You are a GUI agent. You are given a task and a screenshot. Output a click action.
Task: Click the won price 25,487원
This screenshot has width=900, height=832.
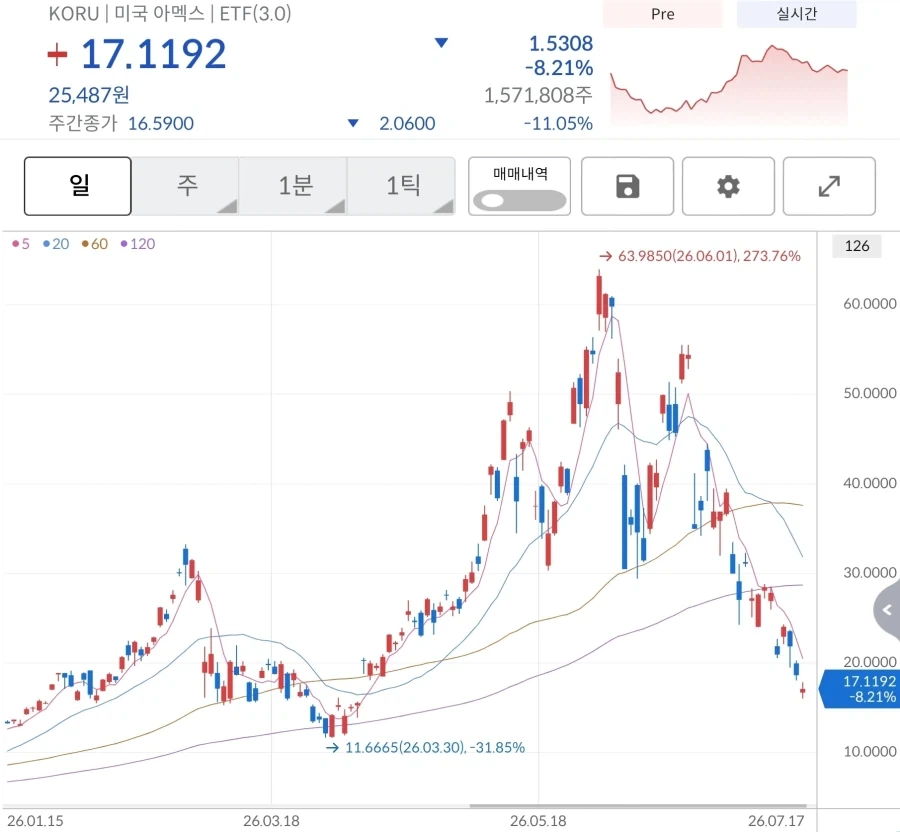(89, 95)
